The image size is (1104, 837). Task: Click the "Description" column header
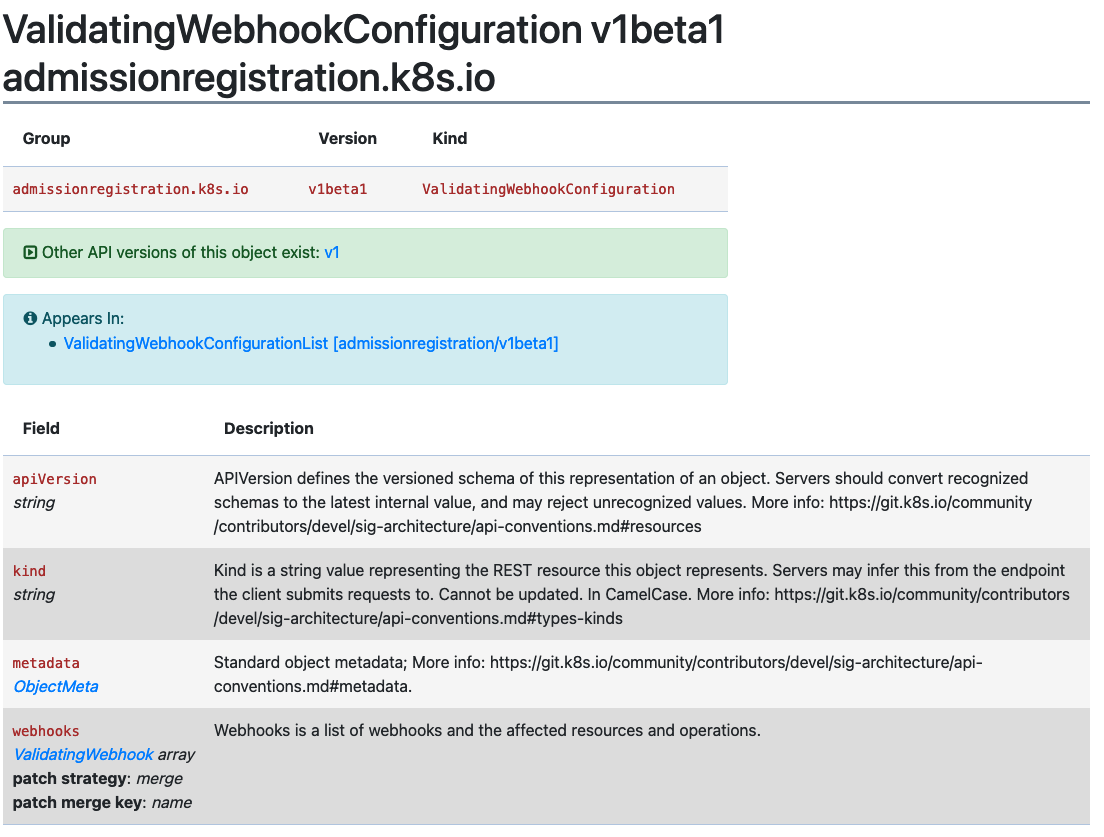pyautogui.click(x=268, y=429)
